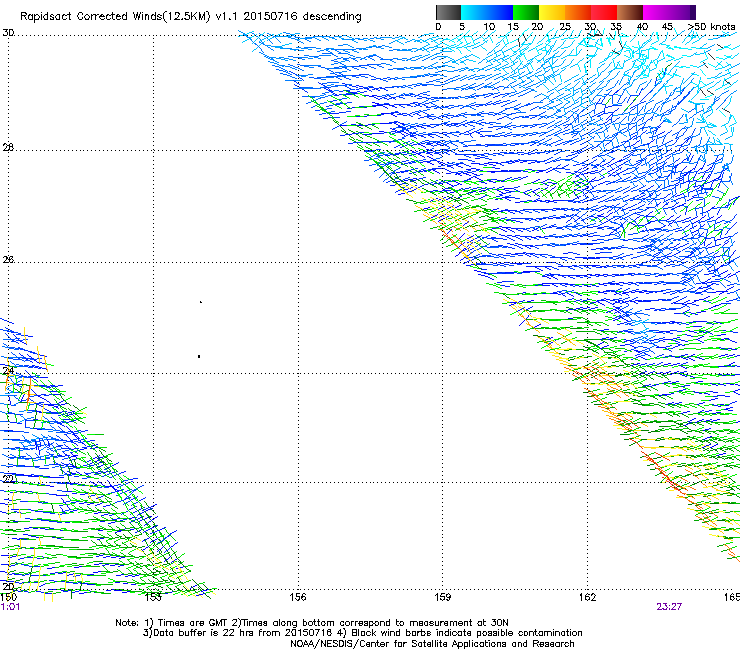
Task: Click the legend scale value '0'
Action: click(438, 27)
